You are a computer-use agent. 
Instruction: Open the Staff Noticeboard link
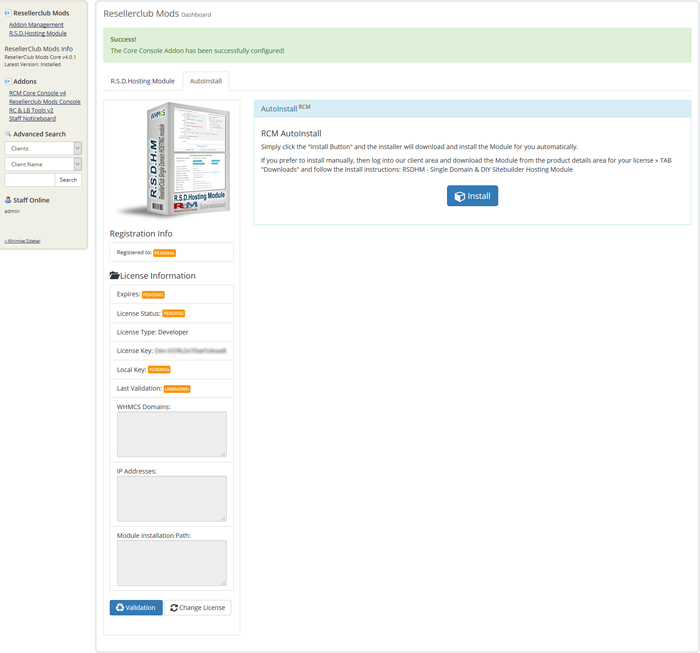(x=33, y=118)
